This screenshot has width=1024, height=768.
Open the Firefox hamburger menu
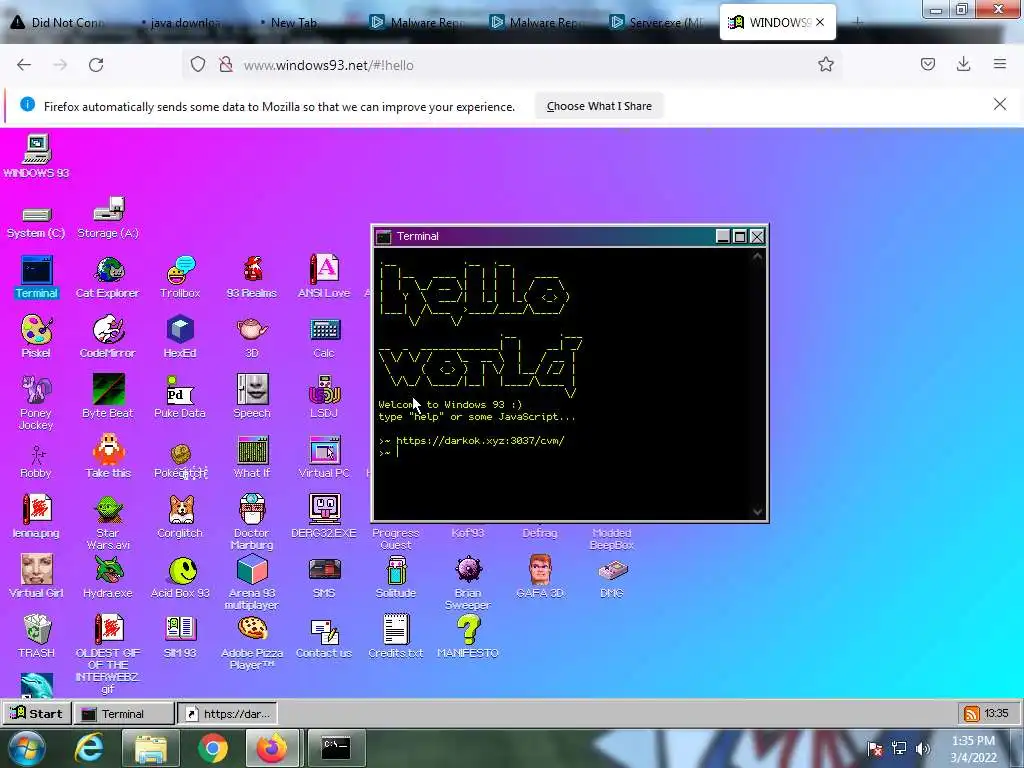[999, 64]
